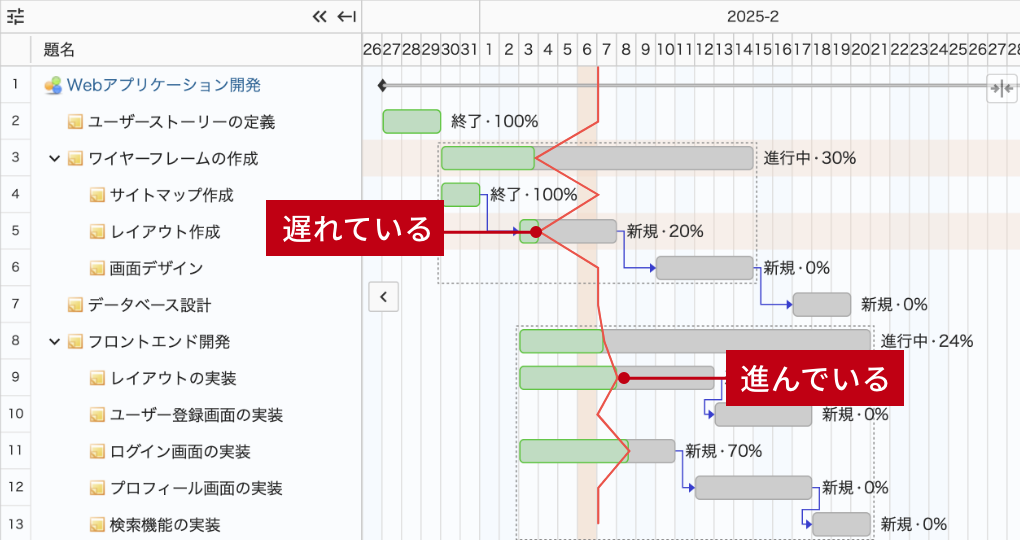
Task: Click the 終了·100% label on row 2
Action: (494, 122)
